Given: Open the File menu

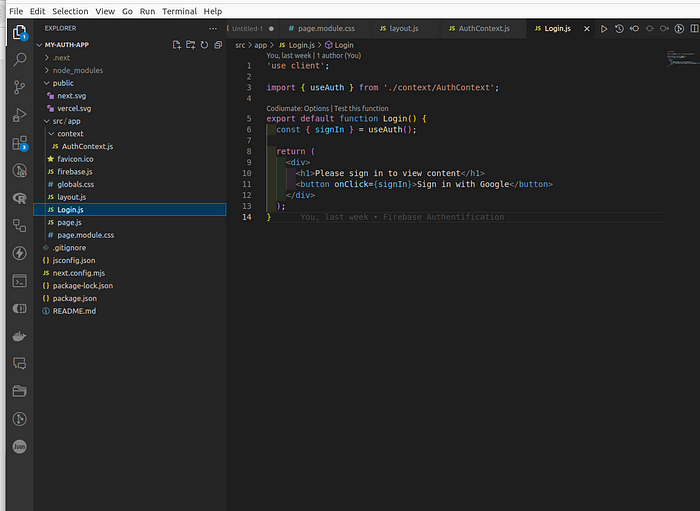Looking at the screenshot, I should [x=16, y=11].
